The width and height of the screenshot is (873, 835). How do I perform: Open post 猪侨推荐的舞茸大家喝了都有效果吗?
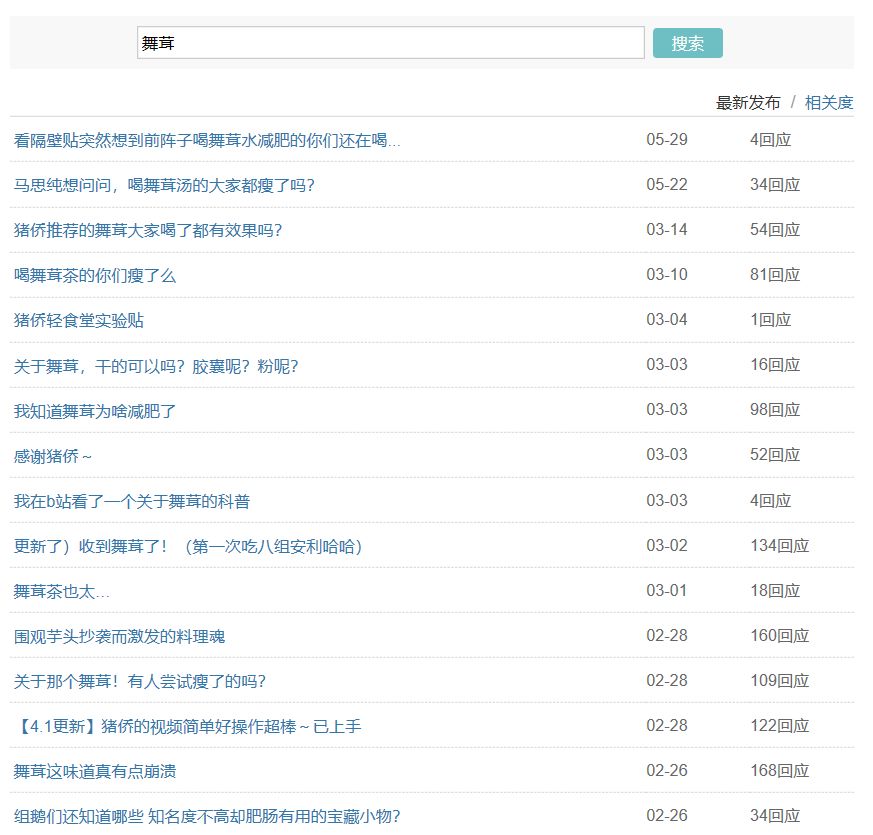pyautogui.click(x=148, y=230)
